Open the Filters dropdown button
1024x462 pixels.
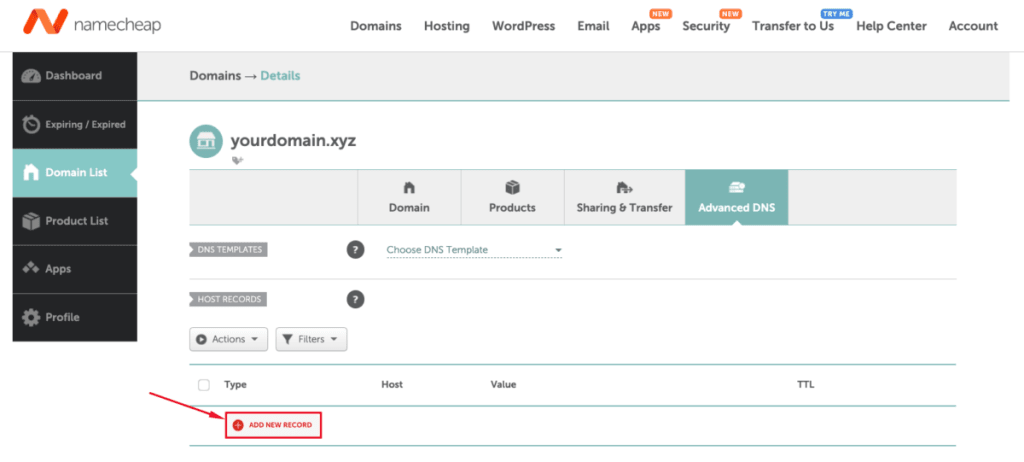point(312,339)
